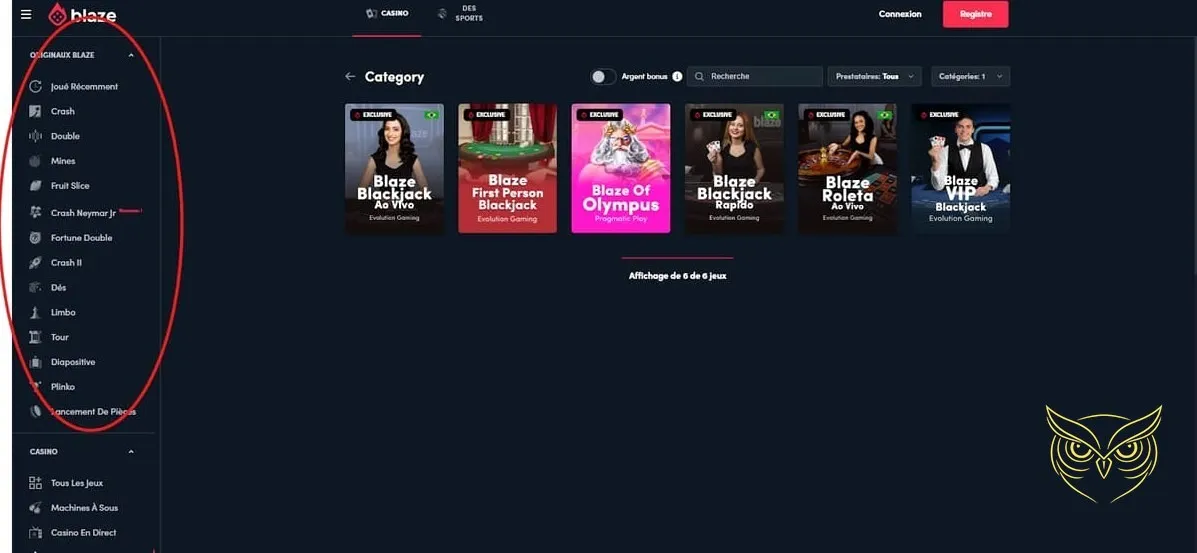Image resolution: width=1197 pixels, height=553 pixels.
Task: Collapse the Originaux Blaze section
Action: click(x=131, y=55)
